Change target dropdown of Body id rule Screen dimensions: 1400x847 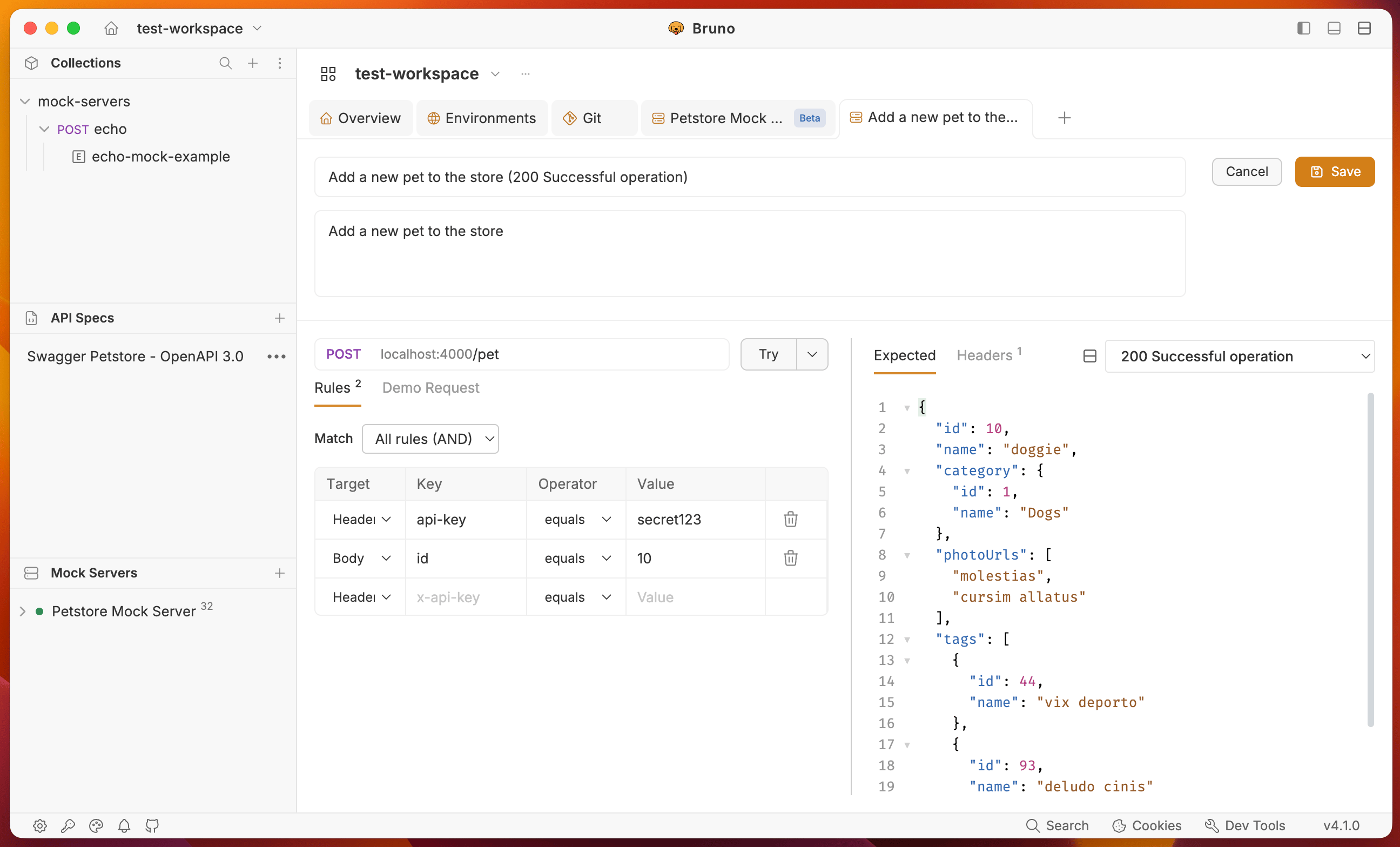(x=361, y=558)
